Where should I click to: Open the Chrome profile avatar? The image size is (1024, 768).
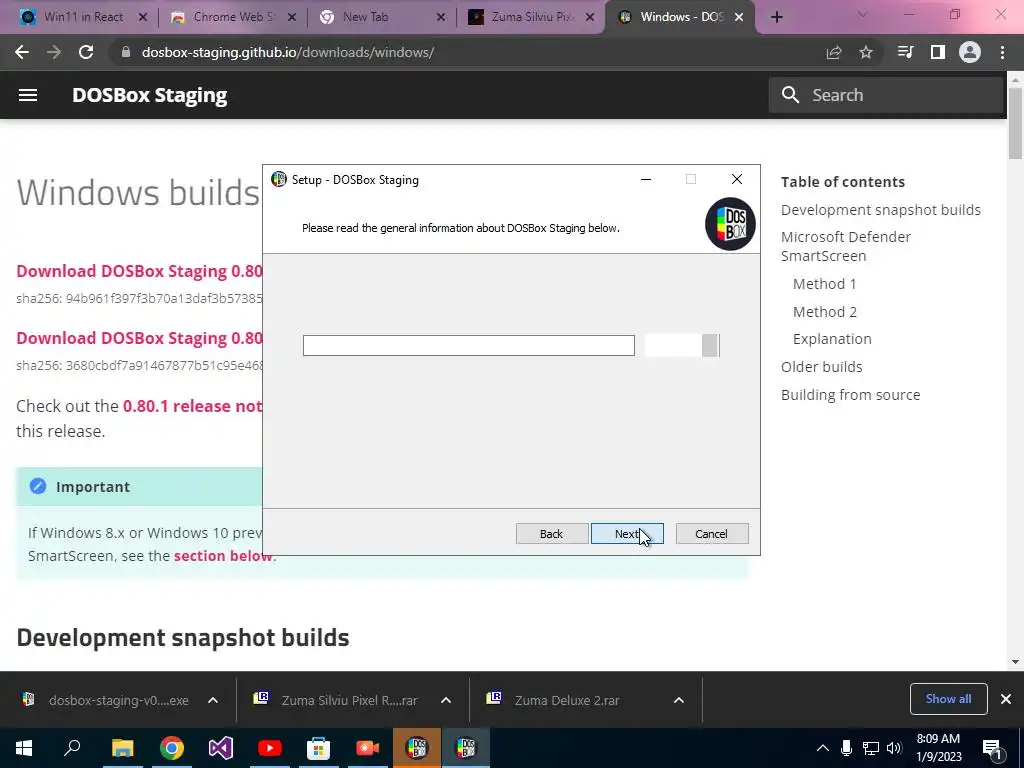pyautogui.click(x=970, y=52)
